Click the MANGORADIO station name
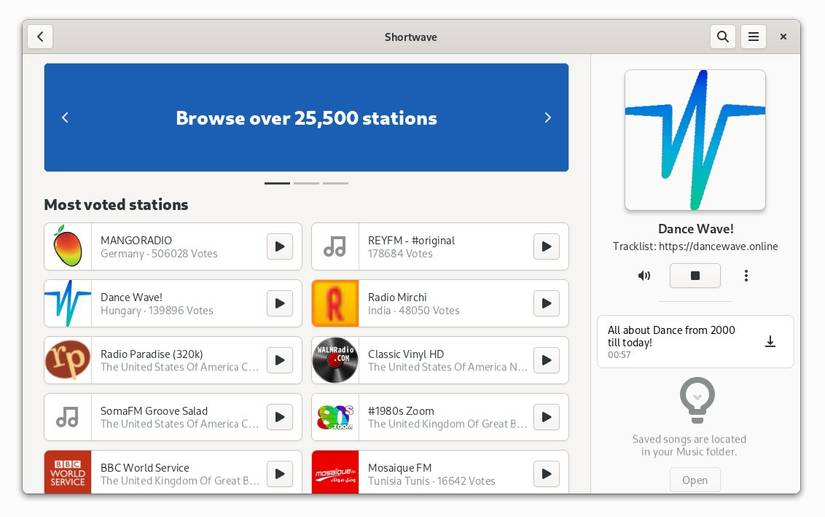 pyautogui.click(x=136, y=240)
